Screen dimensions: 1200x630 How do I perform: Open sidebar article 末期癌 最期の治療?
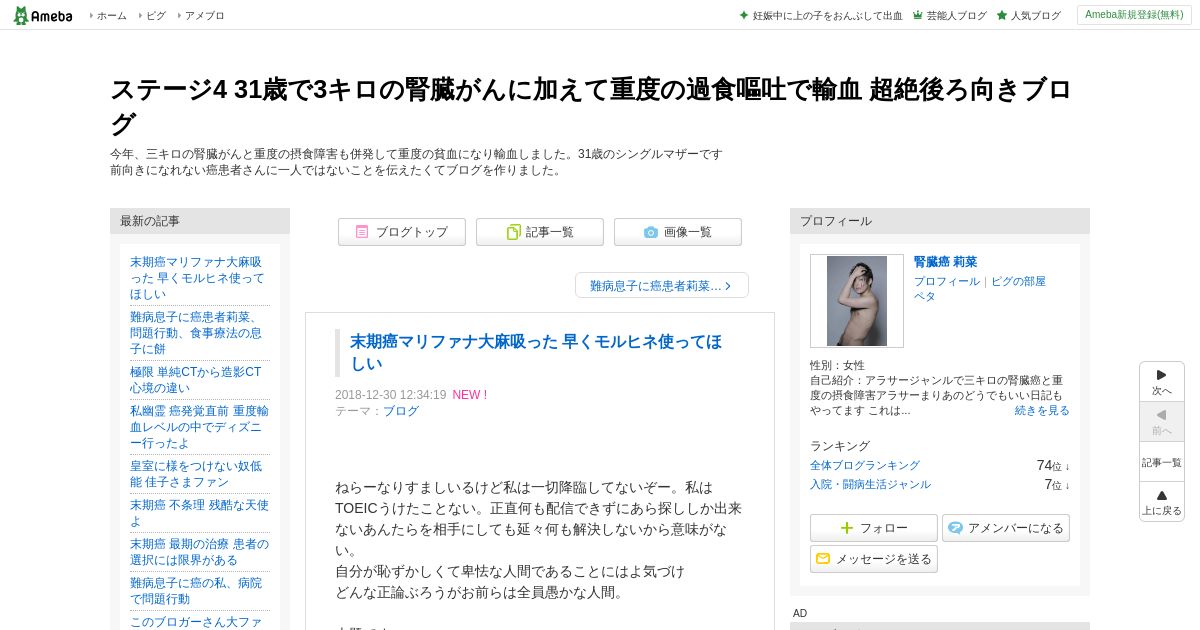[x=198, y=552]
